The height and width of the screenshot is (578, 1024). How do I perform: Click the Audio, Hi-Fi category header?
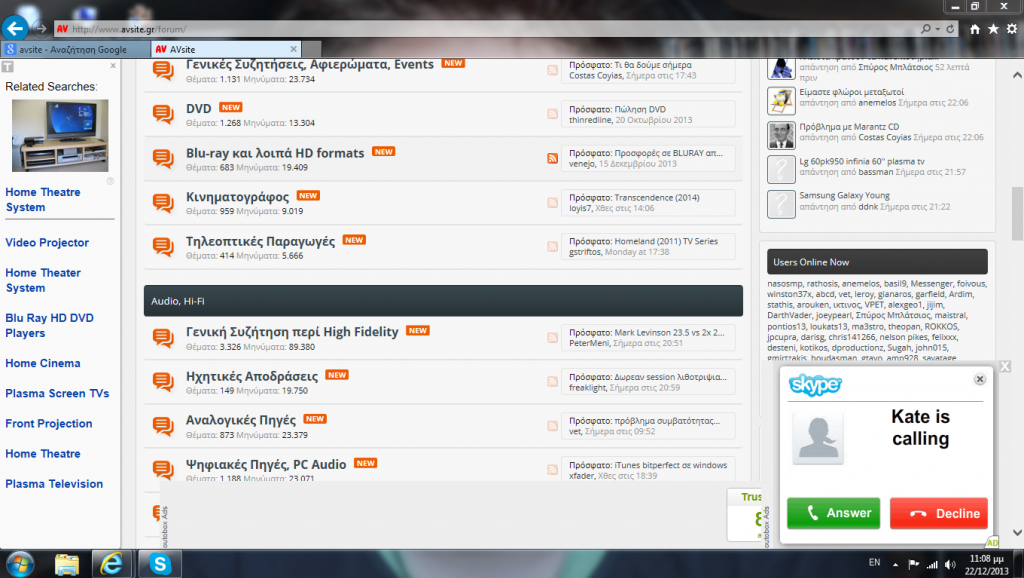[443, 301]
